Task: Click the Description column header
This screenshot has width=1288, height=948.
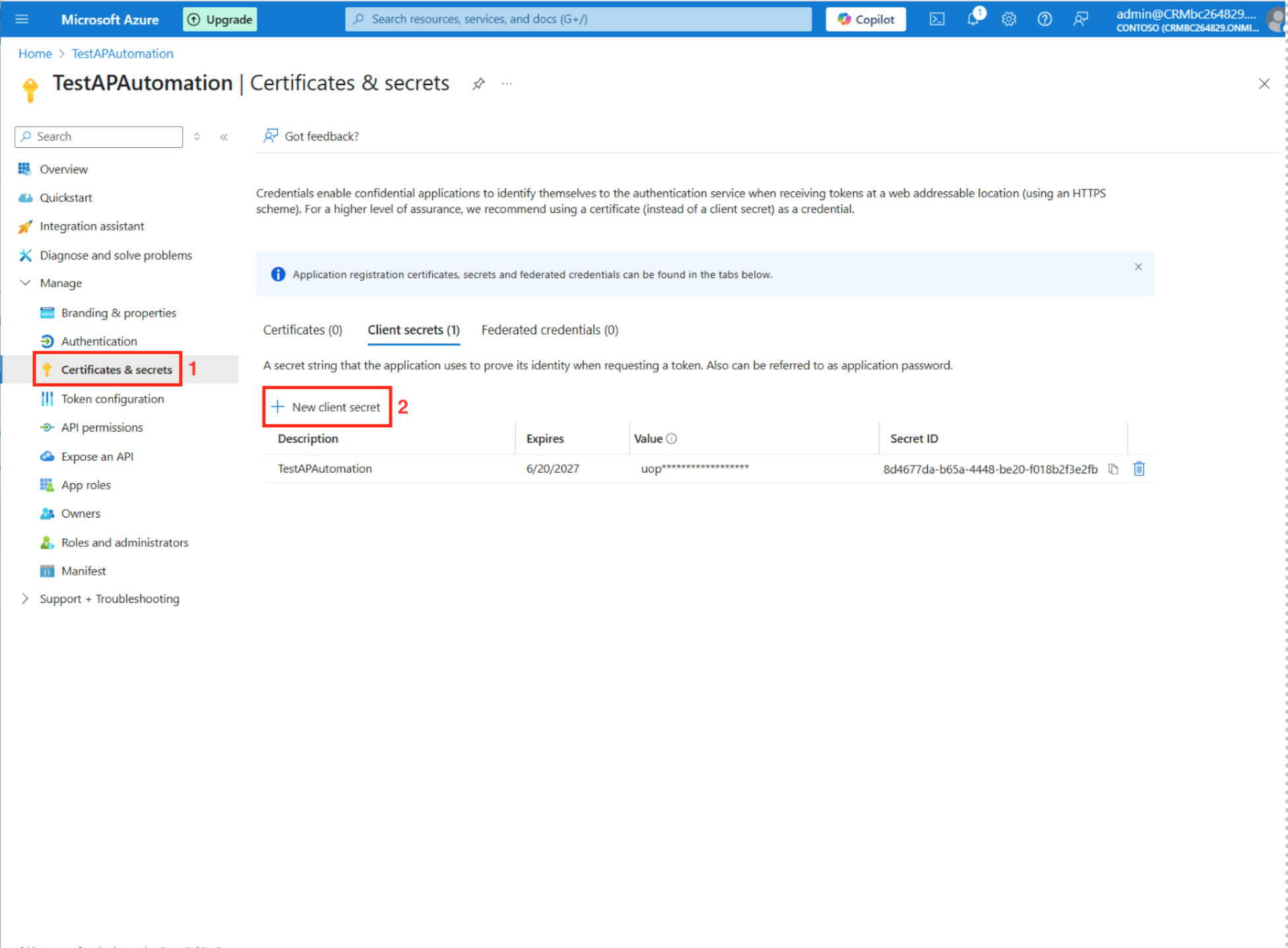Action: tap(308, 438)
